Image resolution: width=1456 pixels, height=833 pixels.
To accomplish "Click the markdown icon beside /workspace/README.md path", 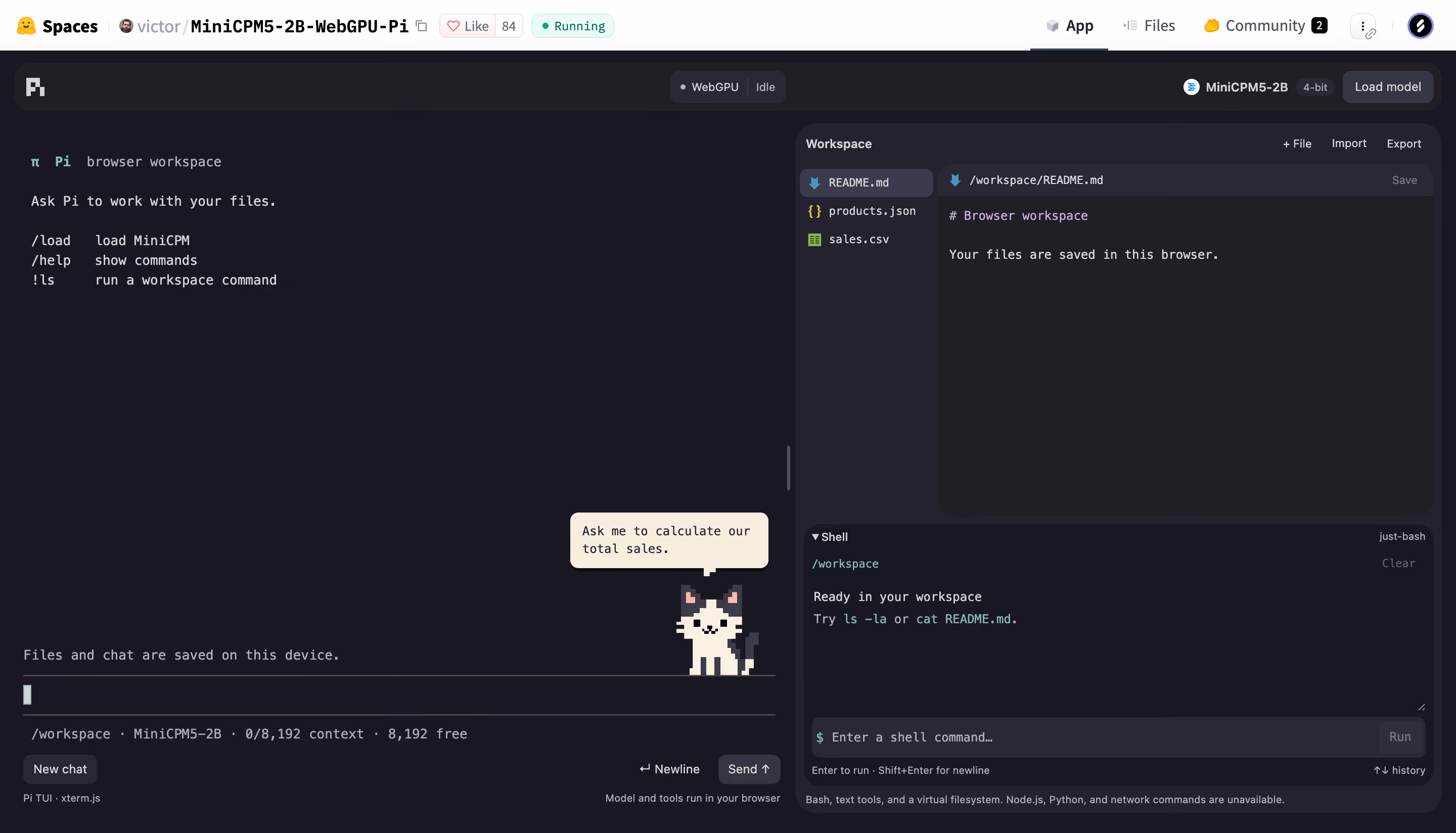I will pos(955,180).
